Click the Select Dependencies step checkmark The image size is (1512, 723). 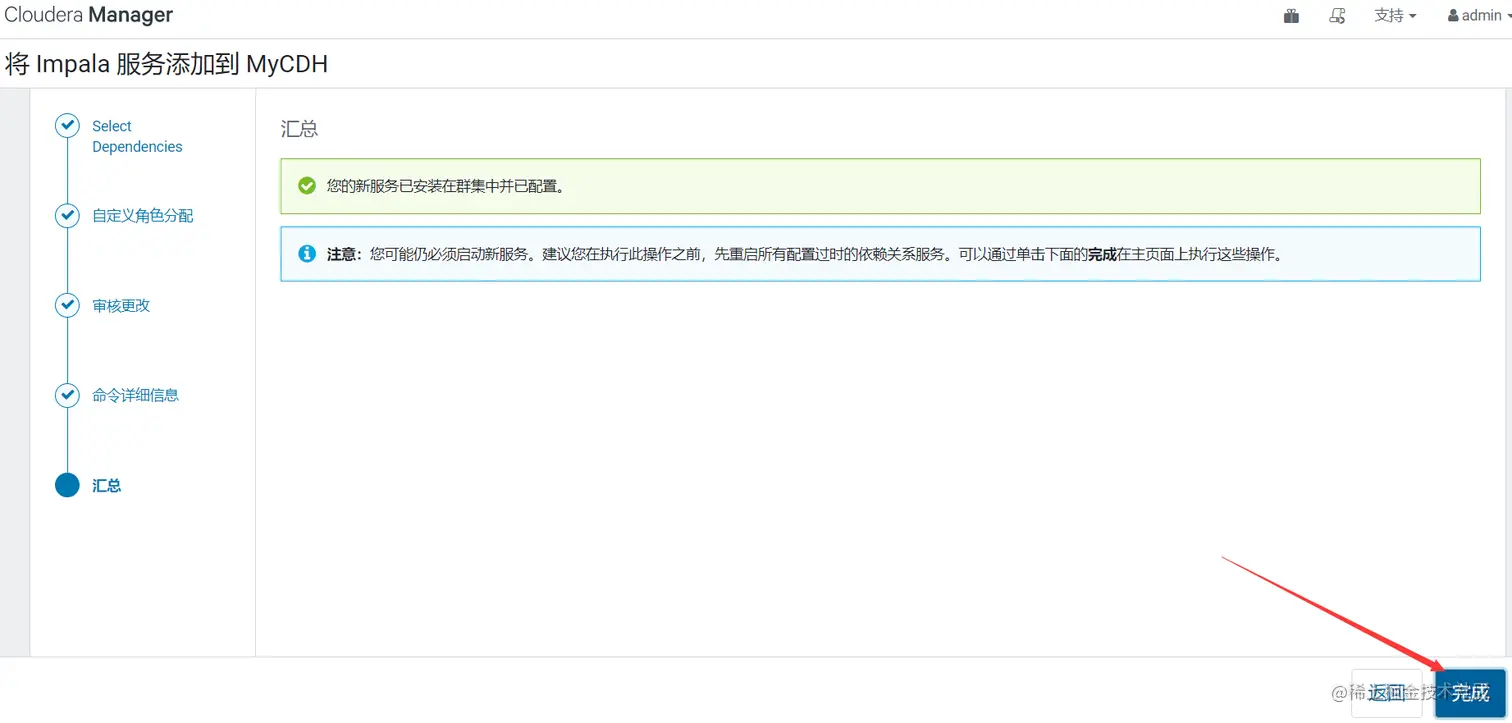[x=67, y=125]
